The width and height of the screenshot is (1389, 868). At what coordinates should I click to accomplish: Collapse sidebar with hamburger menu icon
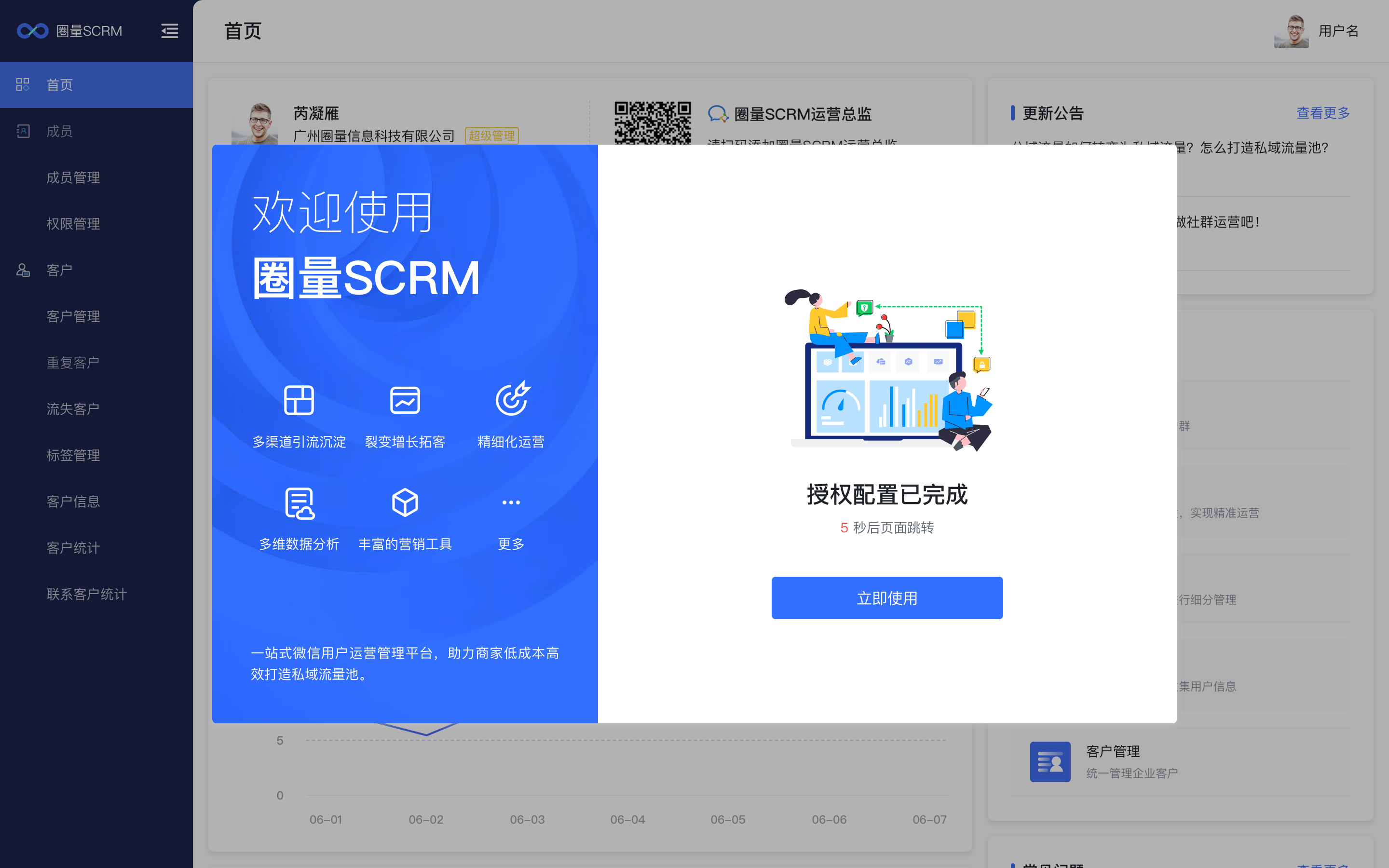point(169,31)
